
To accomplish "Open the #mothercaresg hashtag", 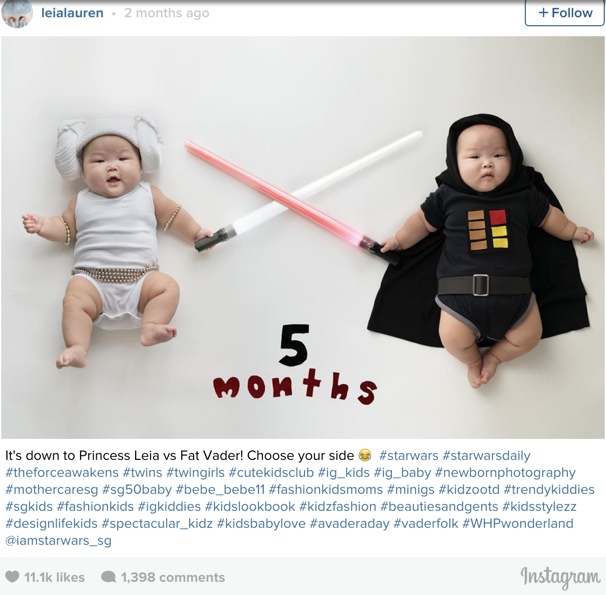I will pos(52,490).
